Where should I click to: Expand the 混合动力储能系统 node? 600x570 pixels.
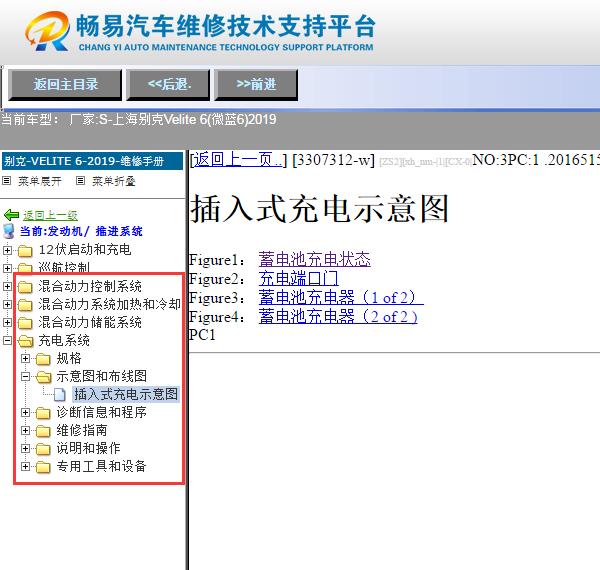click(7, 322)
